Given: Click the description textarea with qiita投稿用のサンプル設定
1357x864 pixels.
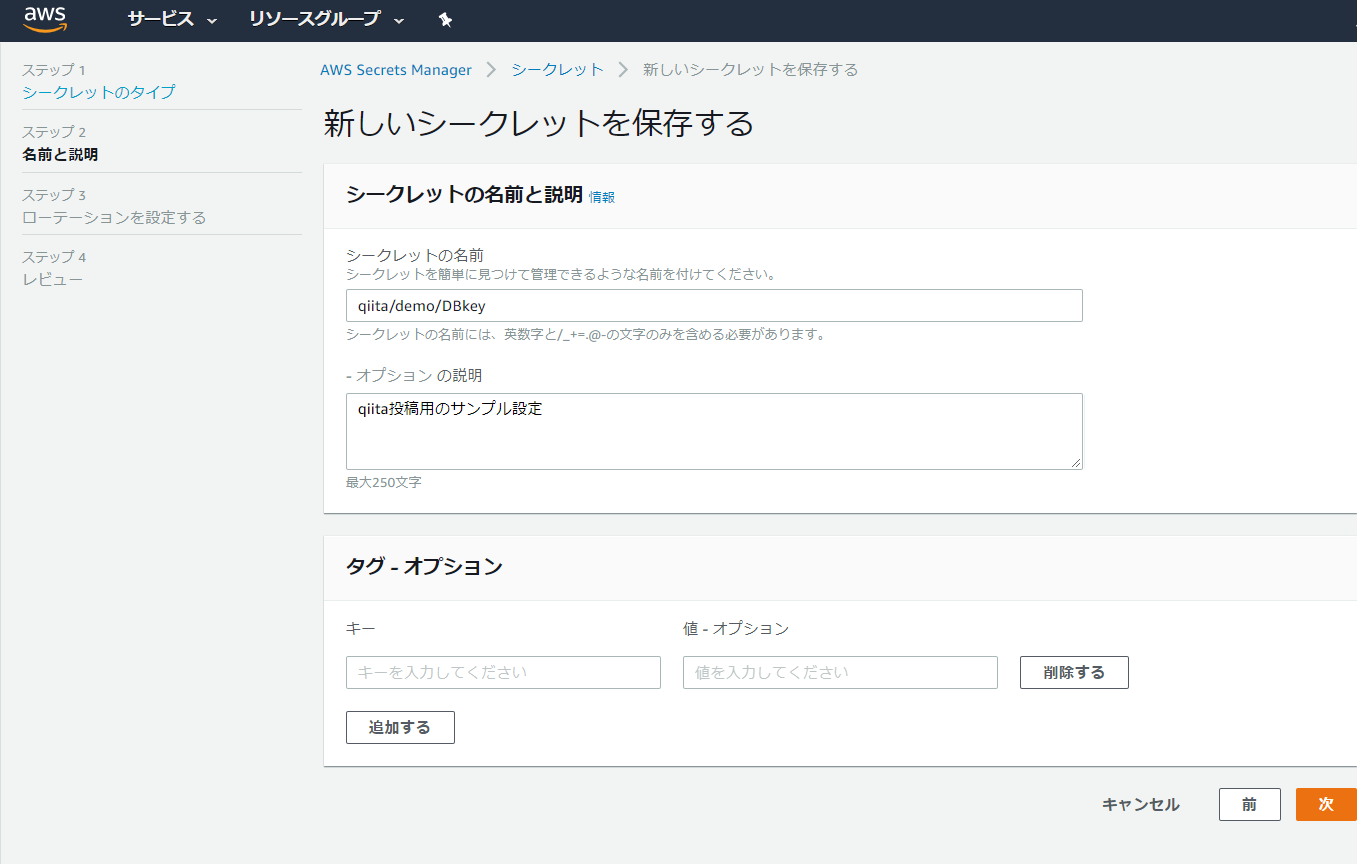Looking at the screenshot, I should coord(713,430).
